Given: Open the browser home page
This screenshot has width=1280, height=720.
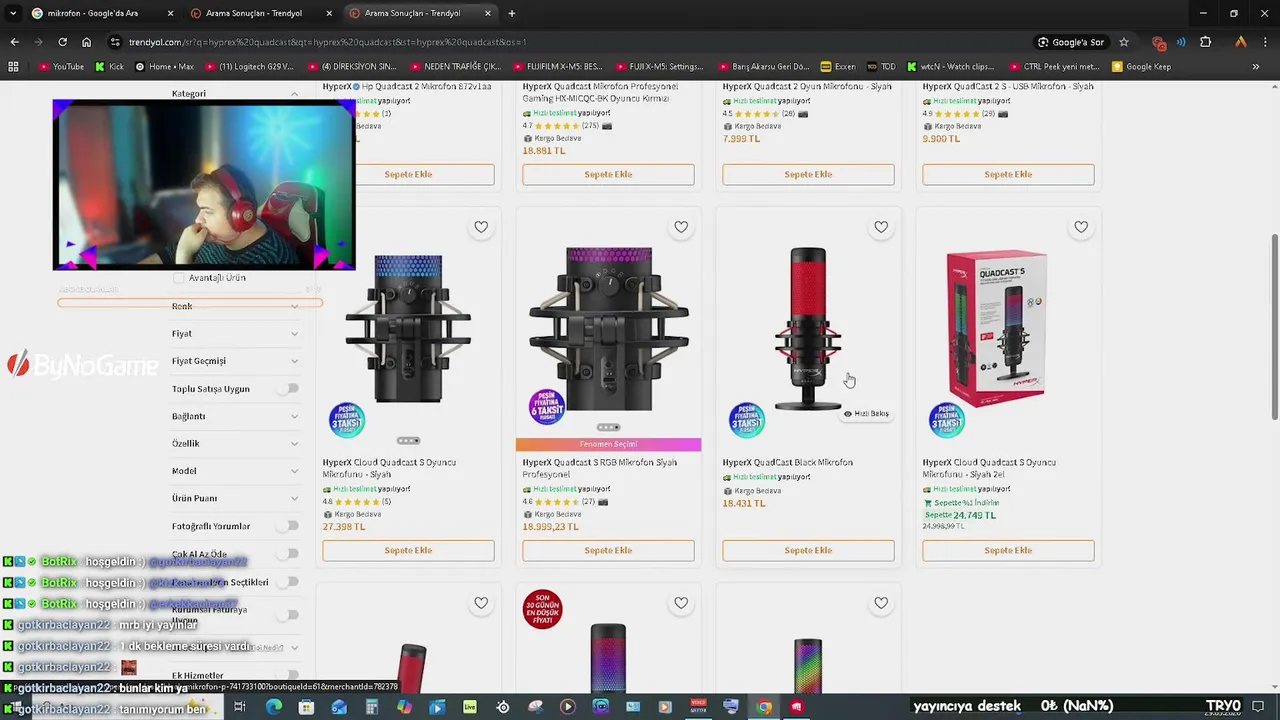Looking at the screenshot, I should [86, 42].
